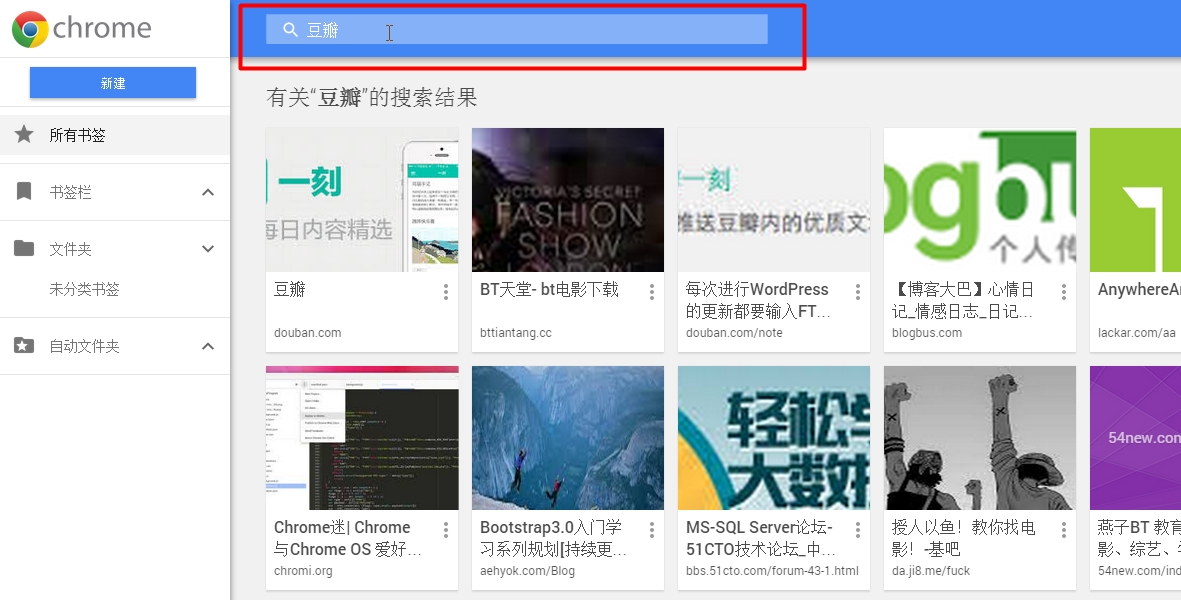Collapse the 书签栏 section chevron
The width and height of the screenshot is (1181, 600).
(208, 192)
